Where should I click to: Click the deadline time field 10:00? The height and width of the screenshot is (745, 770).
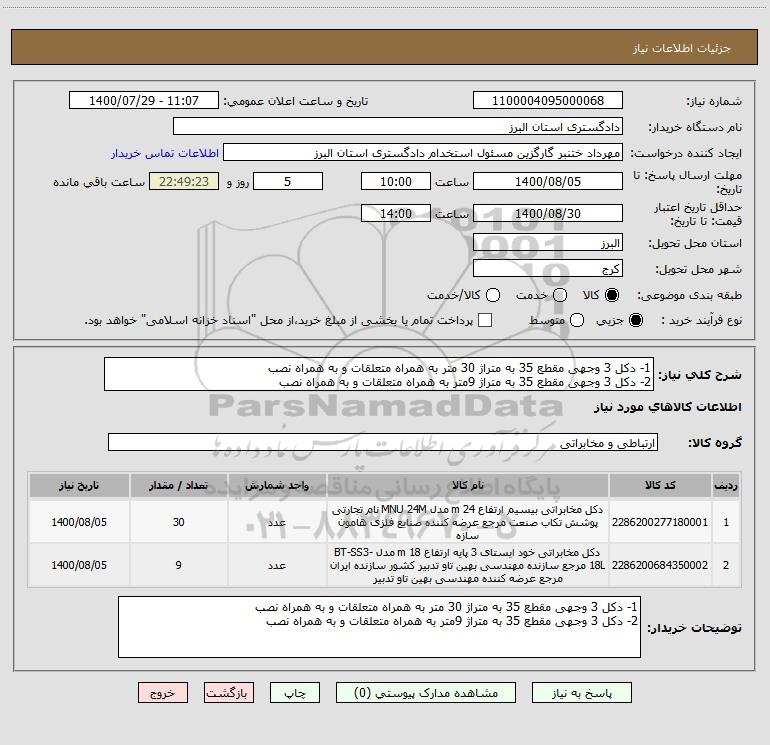point(396,181)
